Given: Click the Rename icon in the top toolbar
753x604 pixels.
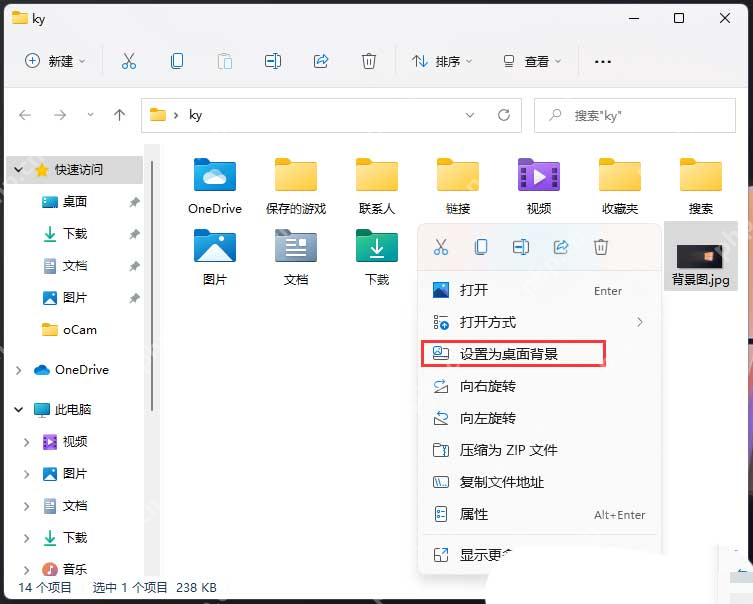Looking at the screenshot, I should click(273, 61).
